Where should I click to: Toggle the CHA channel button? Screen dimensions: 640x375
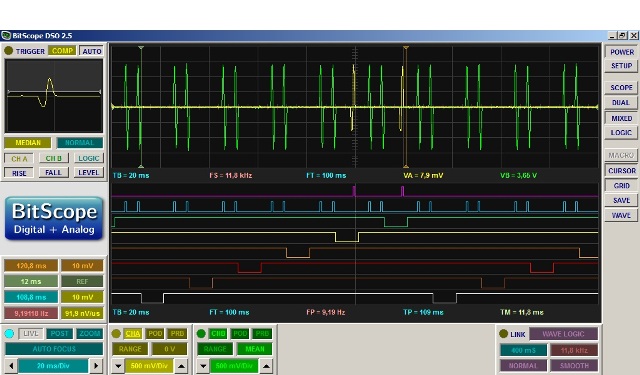[133, 334]
